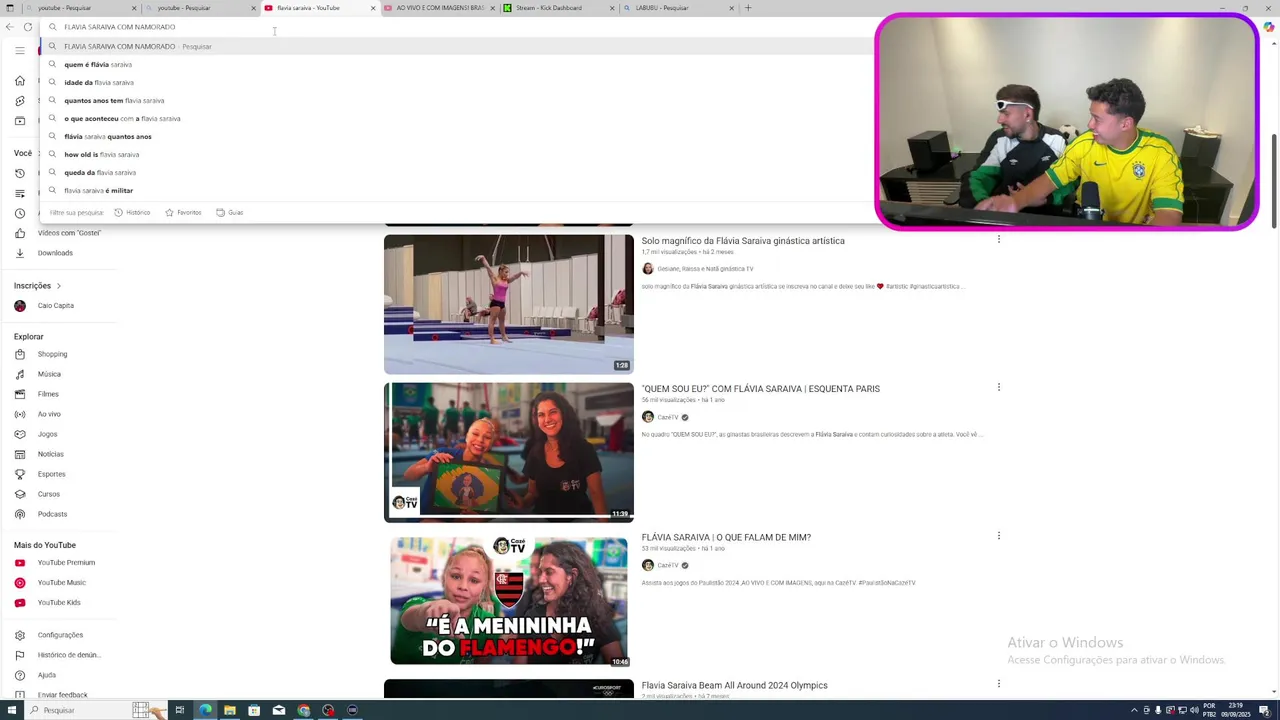Click the Ajuda help icon

point(20,675)
